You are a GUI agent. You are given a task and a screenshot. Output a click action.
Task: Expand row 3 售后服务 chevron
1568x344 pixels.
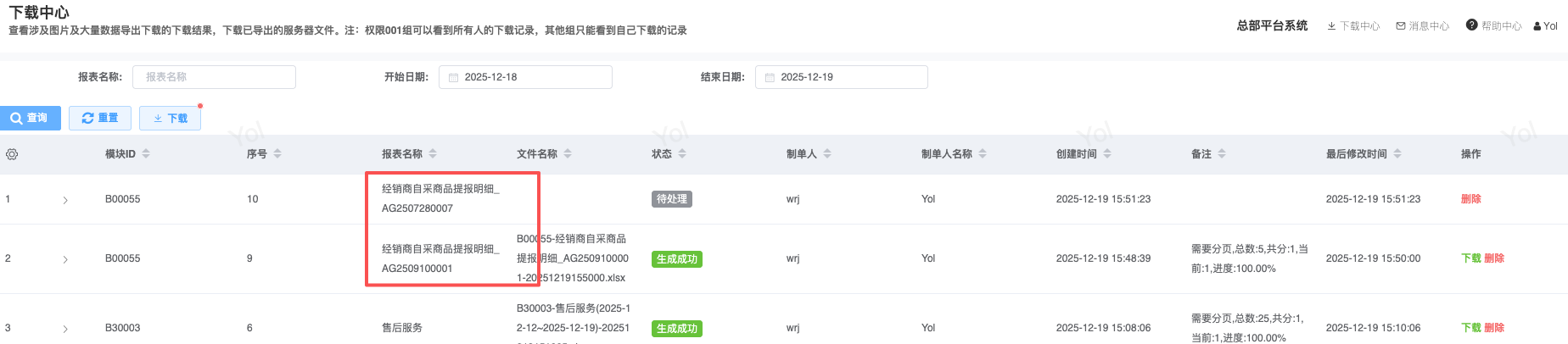point(65,329)
